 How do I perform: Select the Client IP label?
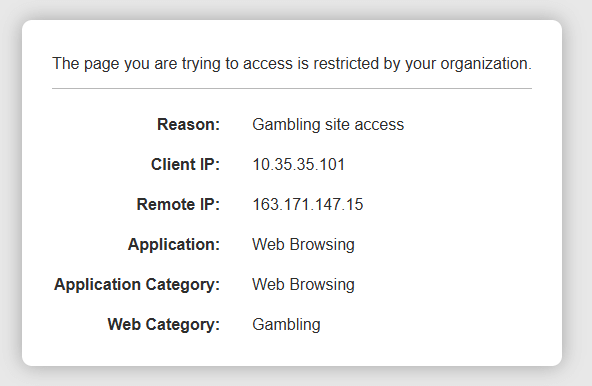(185, 164)
